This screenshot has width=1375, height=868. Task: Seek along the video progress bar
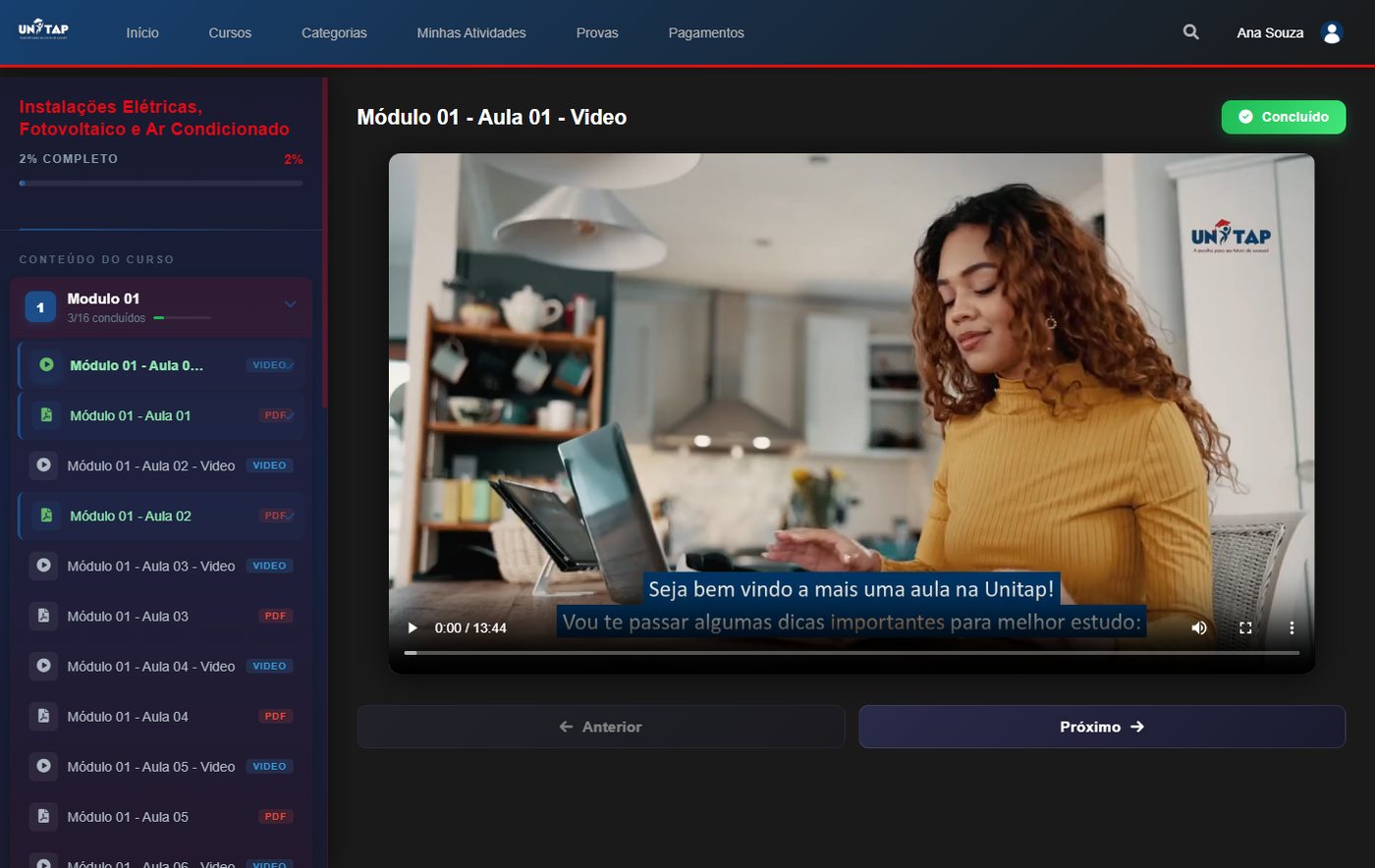coord(852,652)
